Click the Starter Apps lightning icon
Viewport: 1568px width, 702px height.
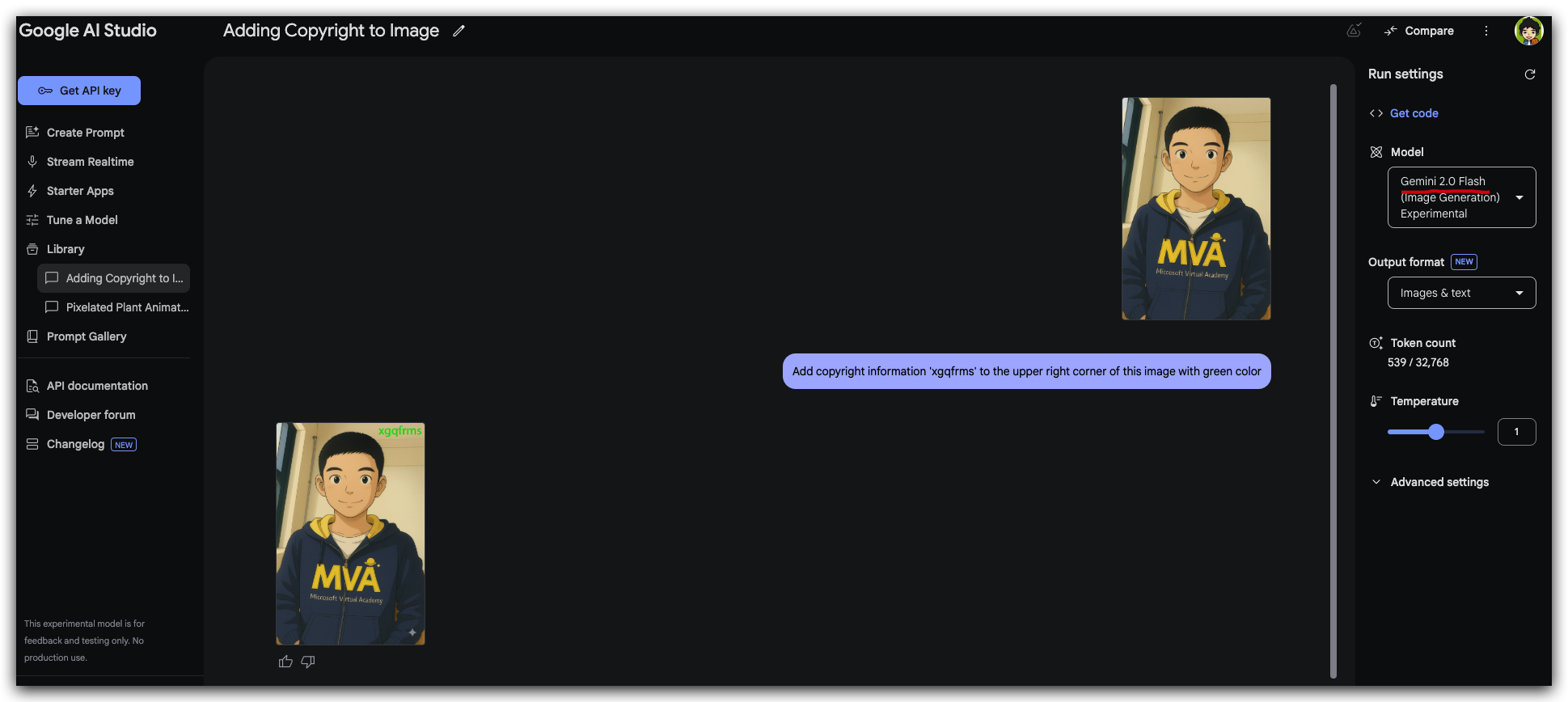pyautogui.click(x=32, y=191)
